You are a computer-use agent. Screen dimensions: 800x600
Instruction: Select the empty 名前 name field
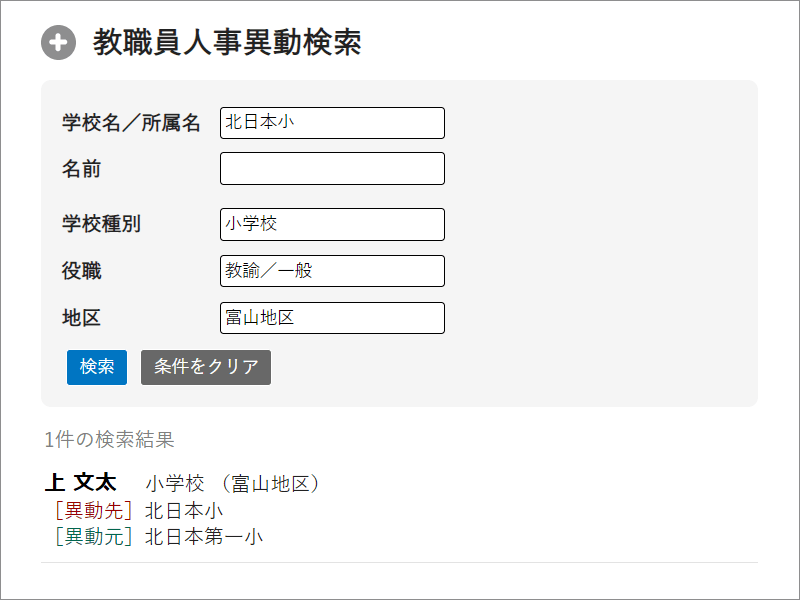pos(331,168)
